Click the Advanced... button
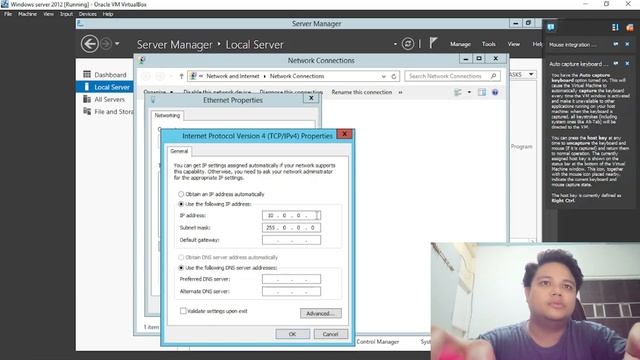This screenshot has height=360, width=640. (x=321, y=313)
